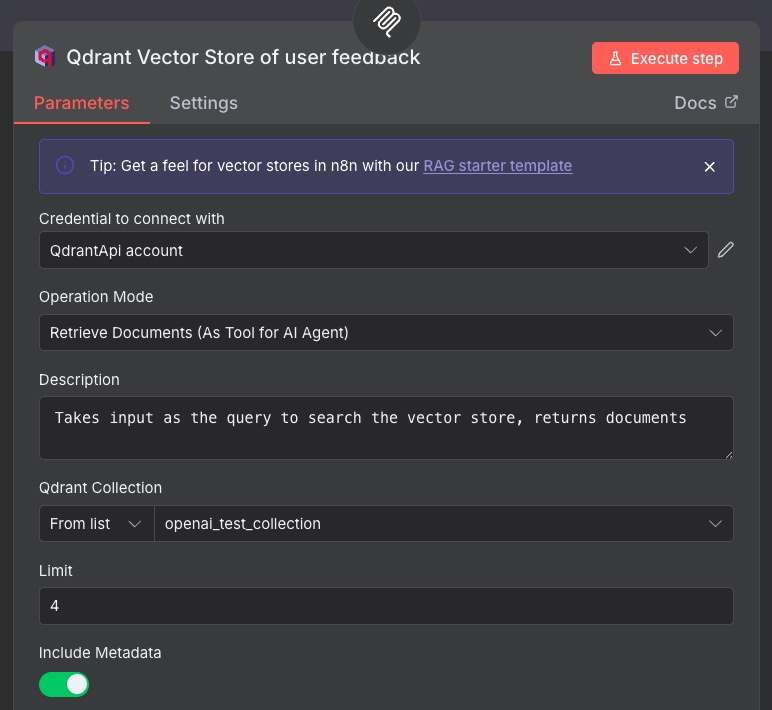772x710 pixels.
Task: Click inside the Description text area
Action: point(386,427)
